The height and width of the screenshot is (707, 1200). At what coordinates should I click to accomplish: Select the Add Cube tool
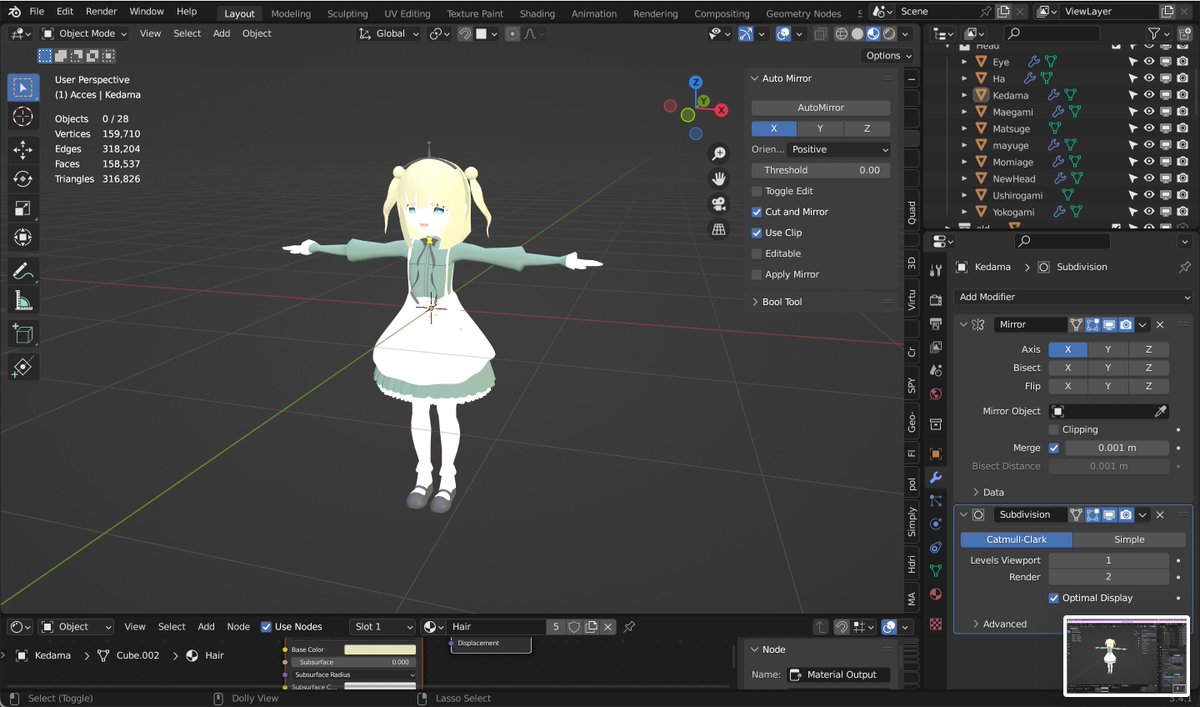coord(23,334)
